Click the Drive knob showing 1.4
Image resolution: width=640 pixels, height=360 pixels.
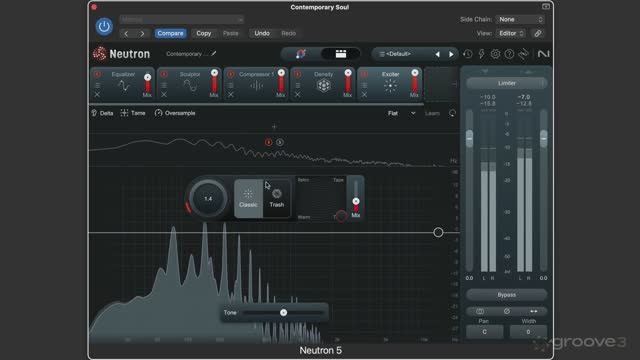click(208, 198)
